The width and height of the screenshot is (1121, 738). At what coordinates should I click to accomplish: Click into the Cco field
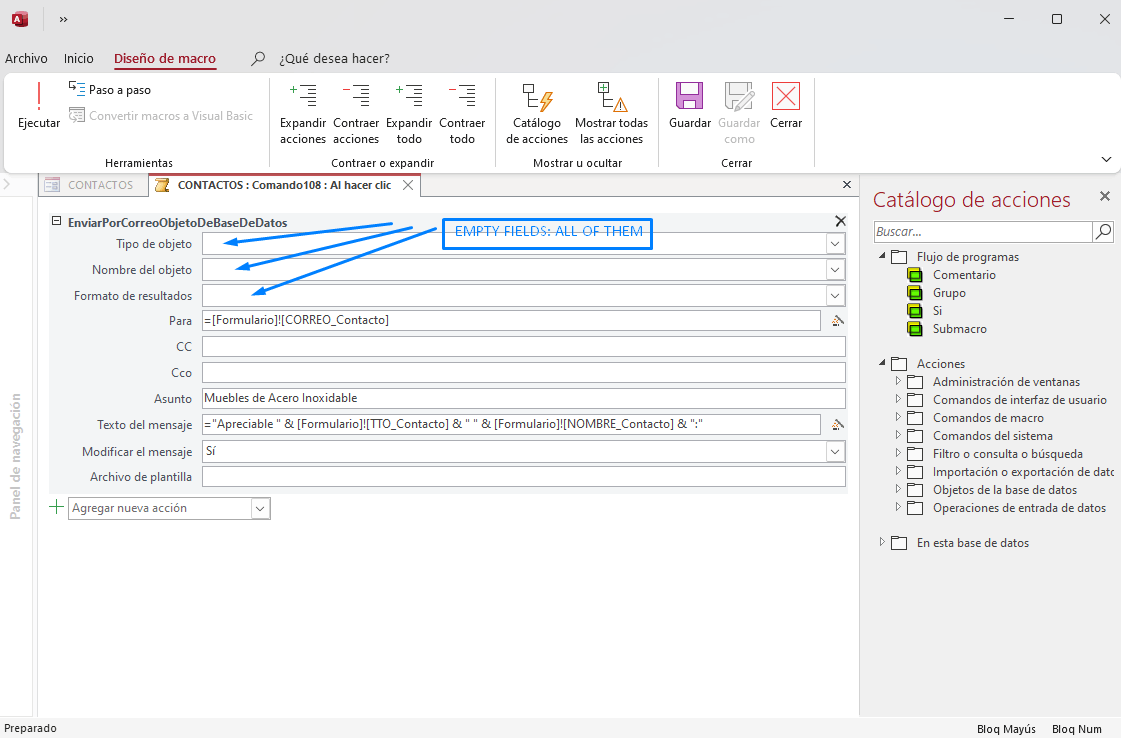[x=523, y=373]
